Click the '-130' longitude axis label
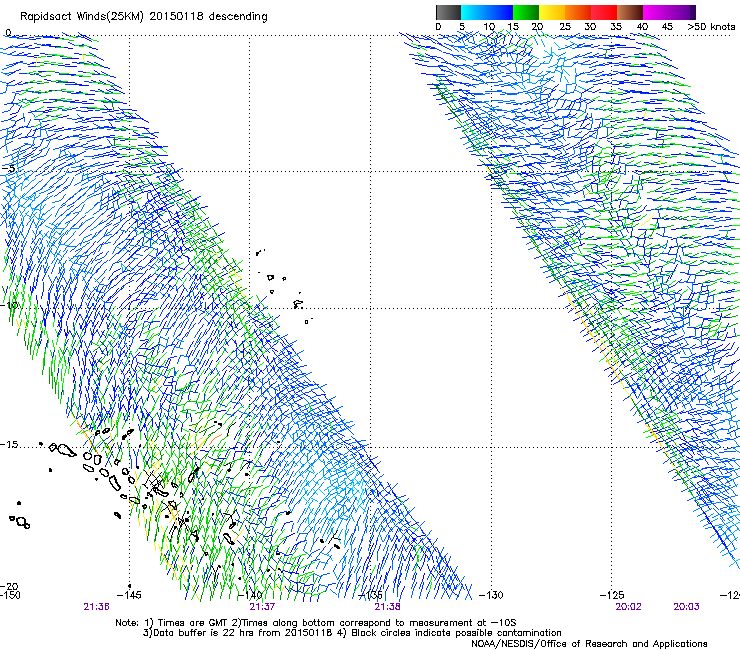Viewport: 740px width, 650px height. coord(491,595)
